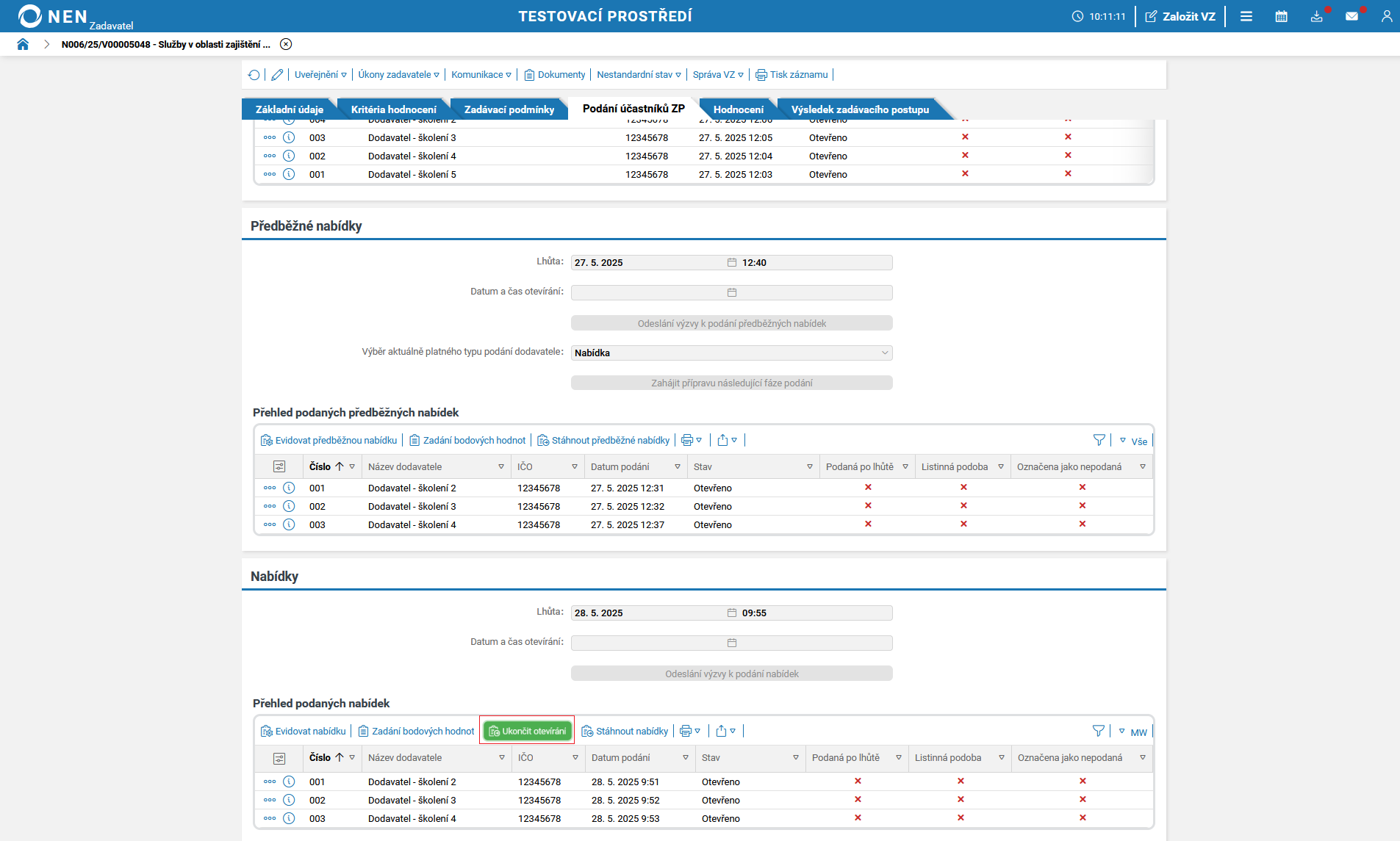Click the pencil edit icon
1400x841 pixels.
point(277,75)
